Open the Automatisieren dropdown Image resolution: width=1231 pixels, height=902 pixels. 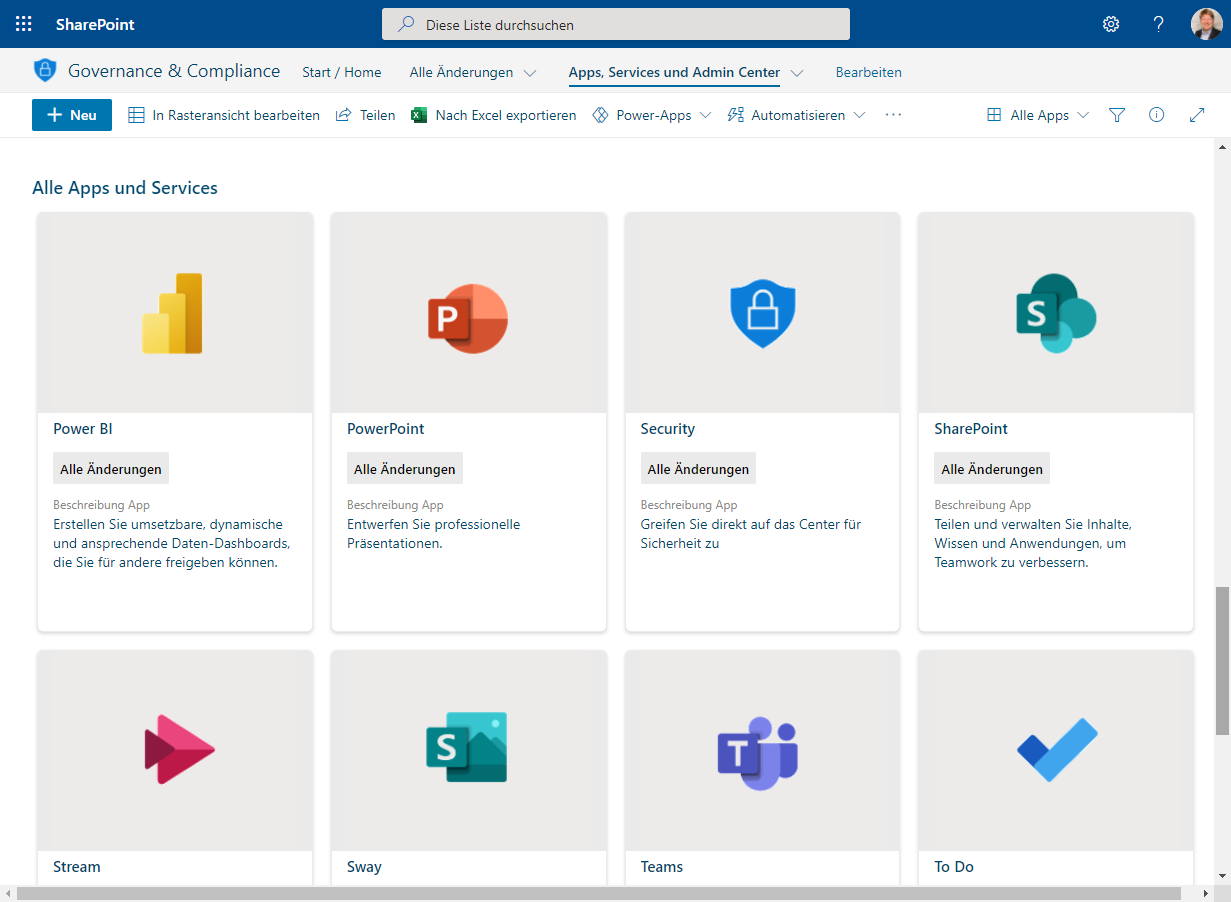pos(796,115)
